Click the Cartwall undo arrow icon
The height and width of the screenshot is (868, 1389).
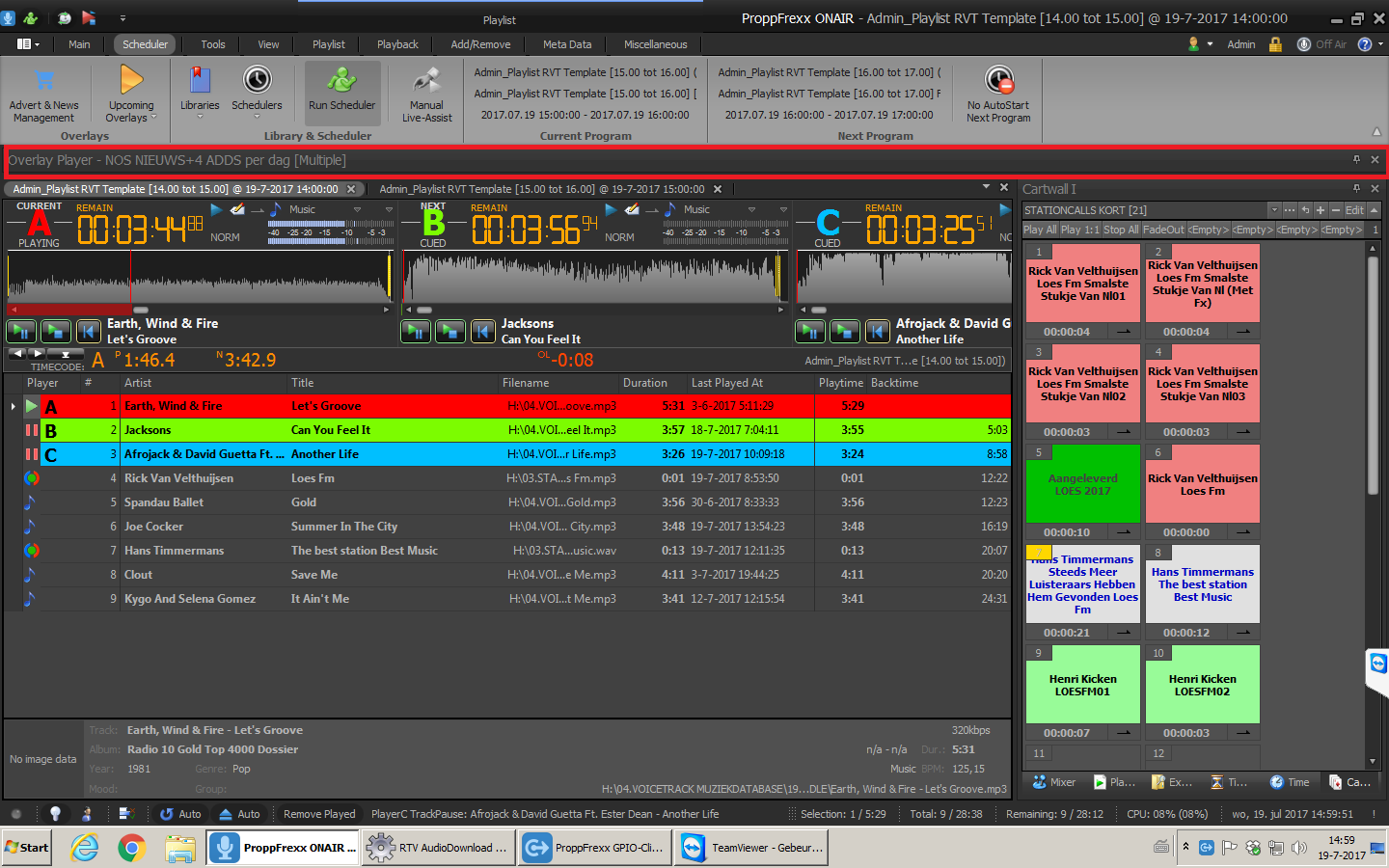[1305, 210]
